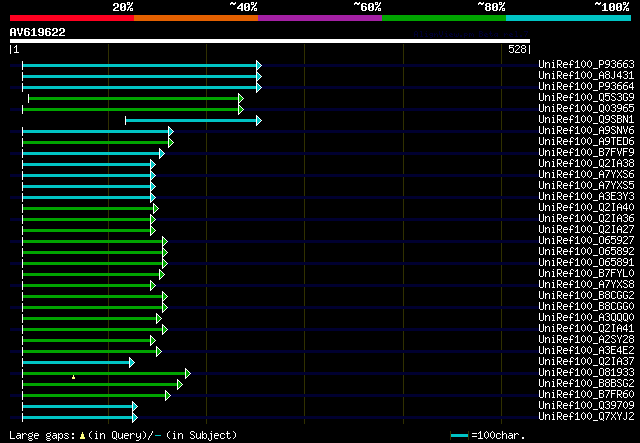
Task: Click the yellow large-gap marker in O81933 row
Action: 73,377
